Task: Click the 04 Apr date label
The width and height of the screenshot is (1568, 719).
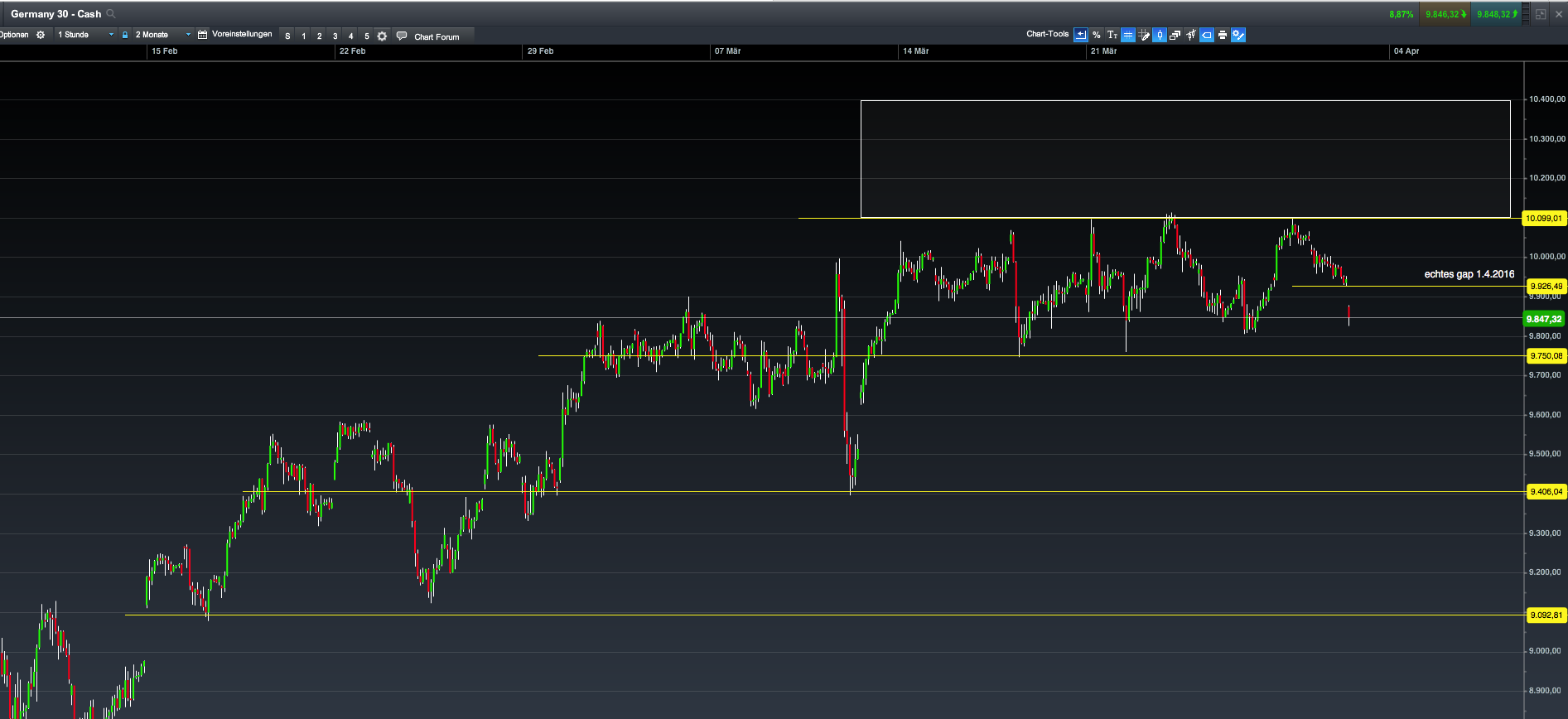Action: click(x=1406, y=51)
